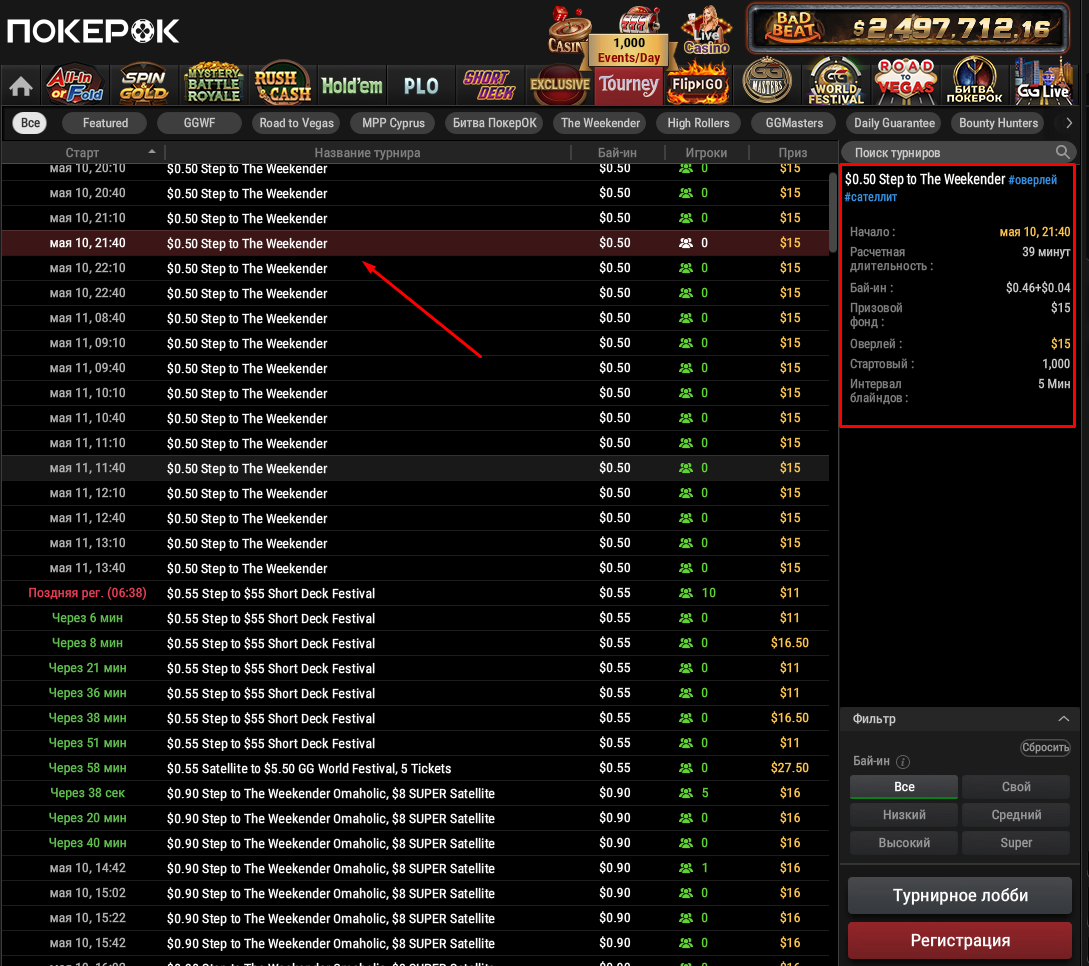Select the мая 10, 22:10 Weekender row
This screenshot has width=1089, height=966.
click(x=415, y=268)
